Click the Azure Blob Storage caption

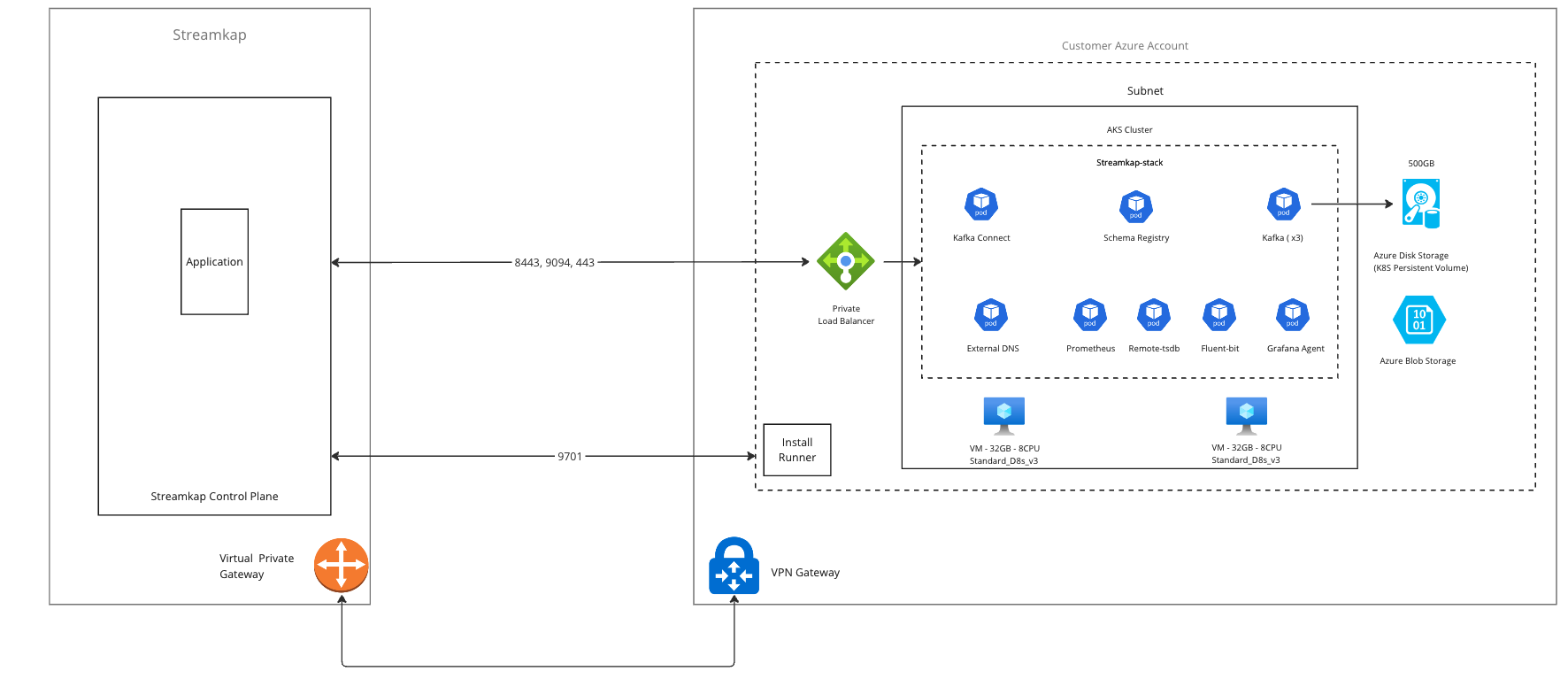tap(1418, 361)
